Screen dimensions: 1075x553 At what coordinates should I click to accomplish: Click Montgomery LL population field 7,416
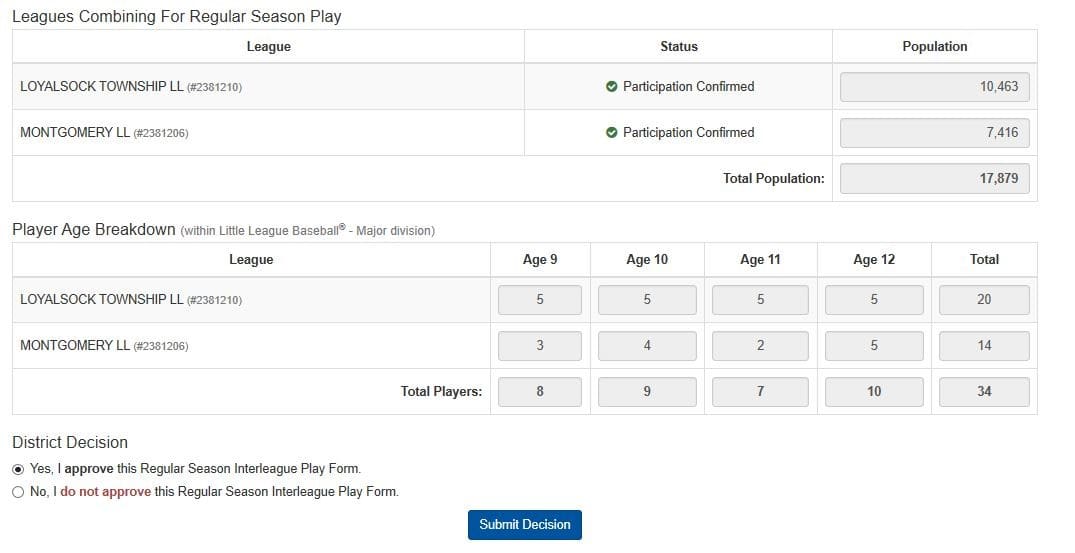[934, 133]
